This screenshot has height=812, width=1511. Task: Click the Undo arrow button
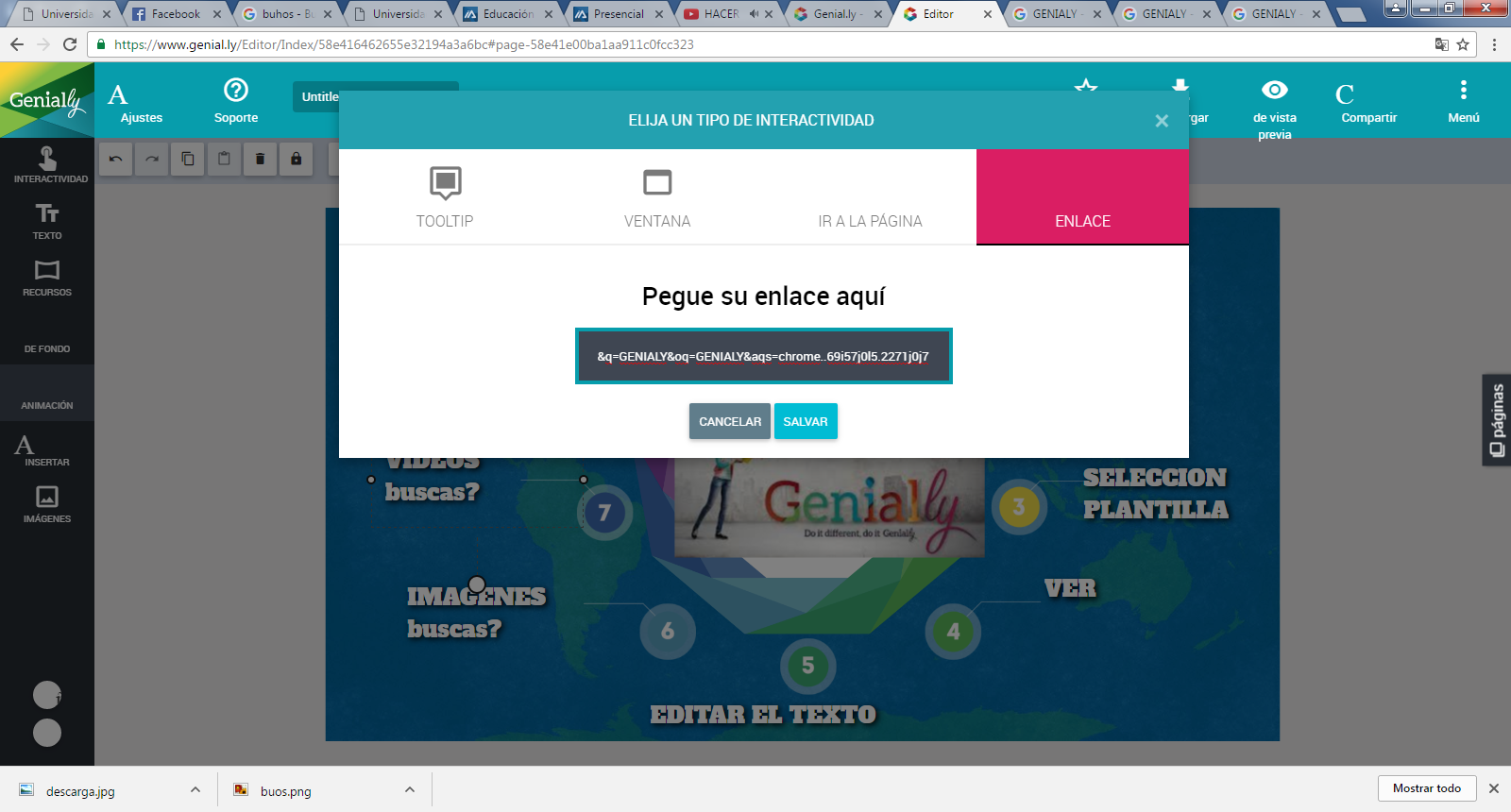pos(116,159)
